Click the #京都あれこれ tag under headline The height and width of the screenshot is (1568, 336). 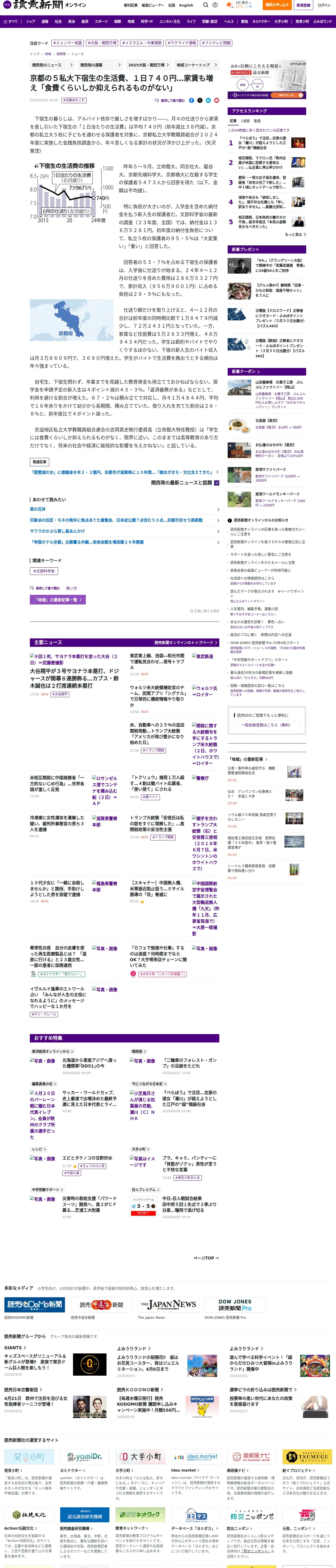[x=74, y=100]
